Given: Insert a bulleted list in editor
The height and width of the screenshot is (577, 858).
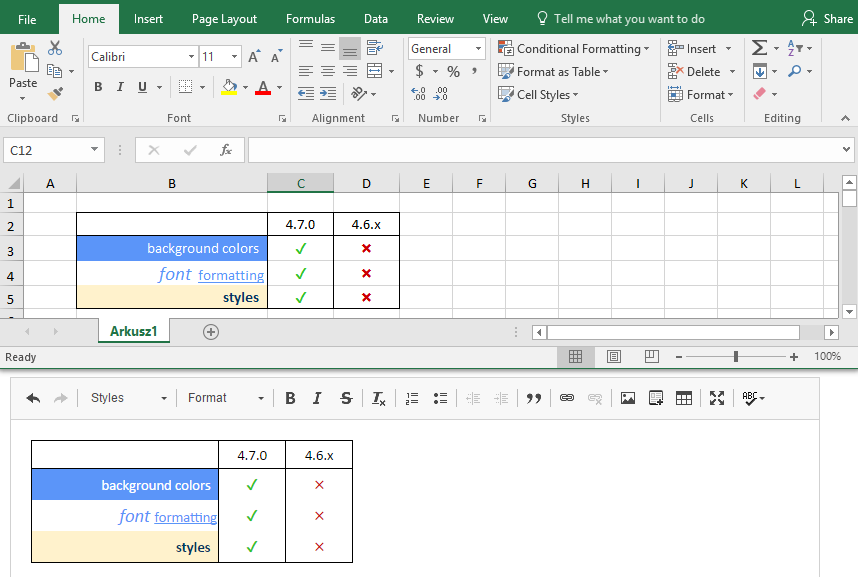Looking at the screenshot, I should coord(440,399).
